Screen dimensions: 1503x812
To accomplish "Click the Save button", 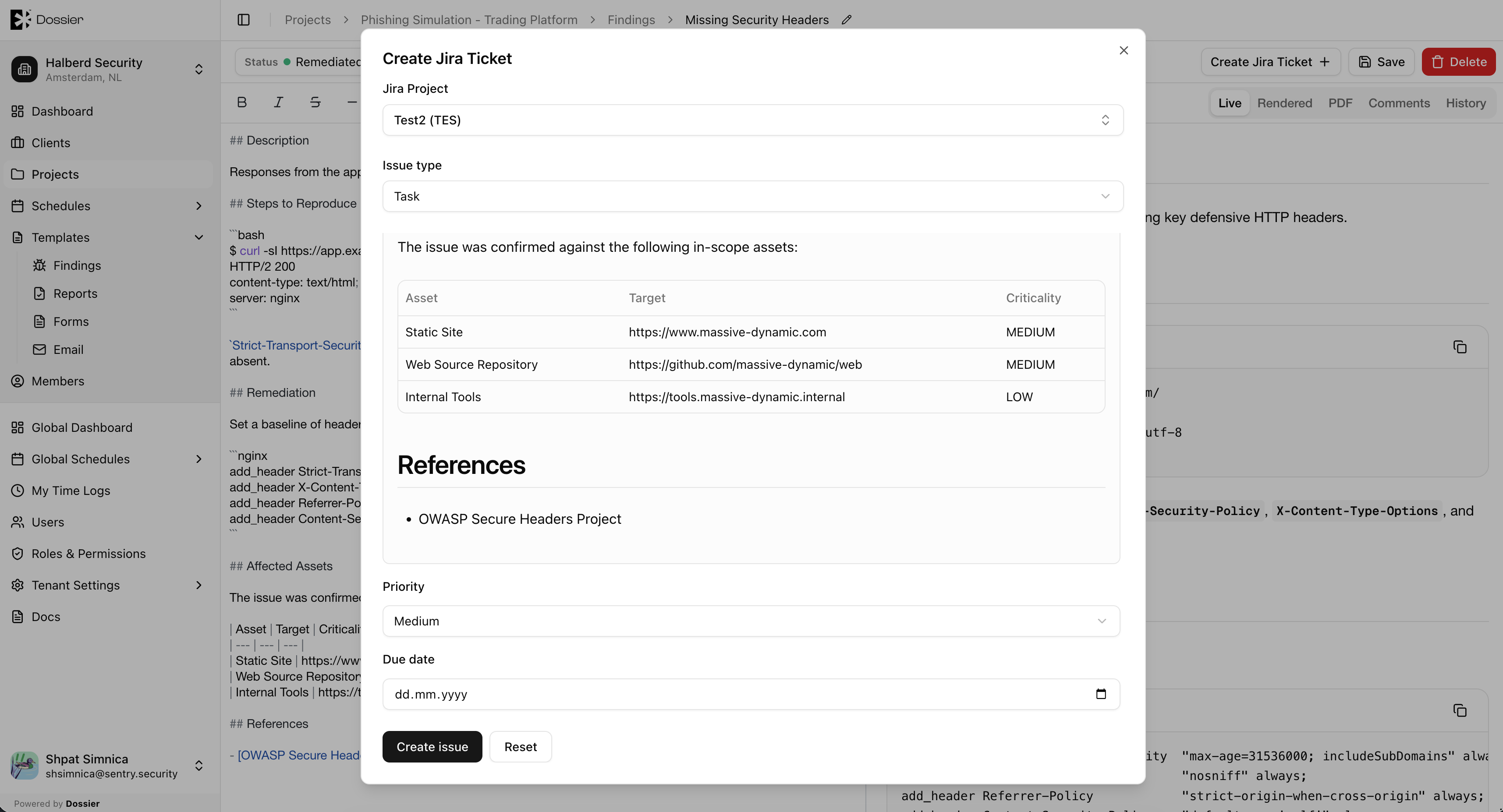I will (x=1381, y=62).
